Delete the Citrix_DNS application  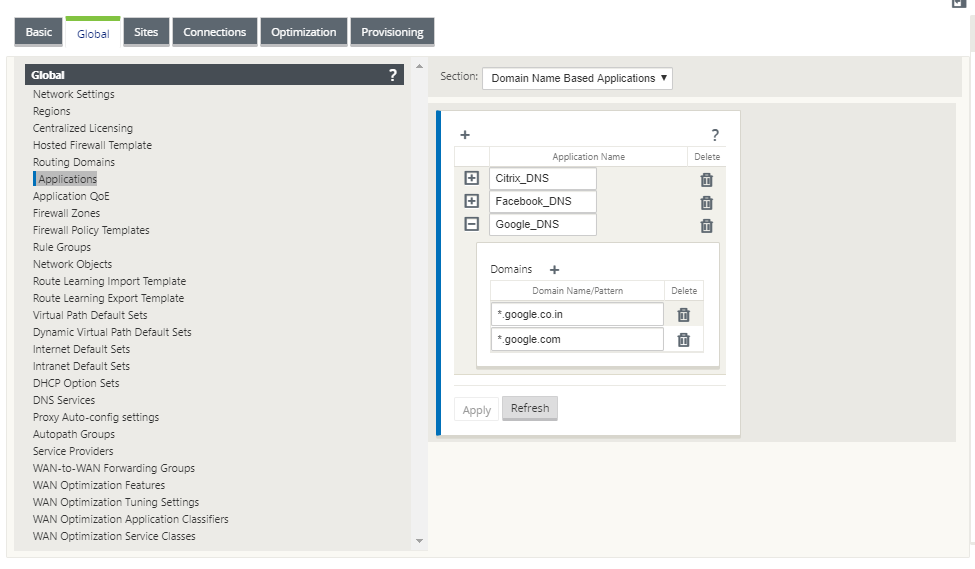coord(706,180)
